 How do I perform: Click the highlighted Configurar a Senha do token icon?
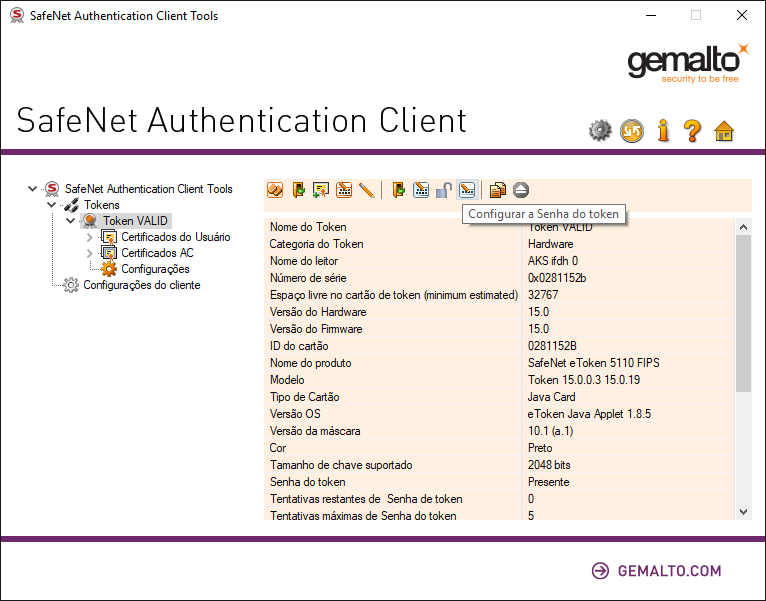pyautogui.click(x=467, y=190)
